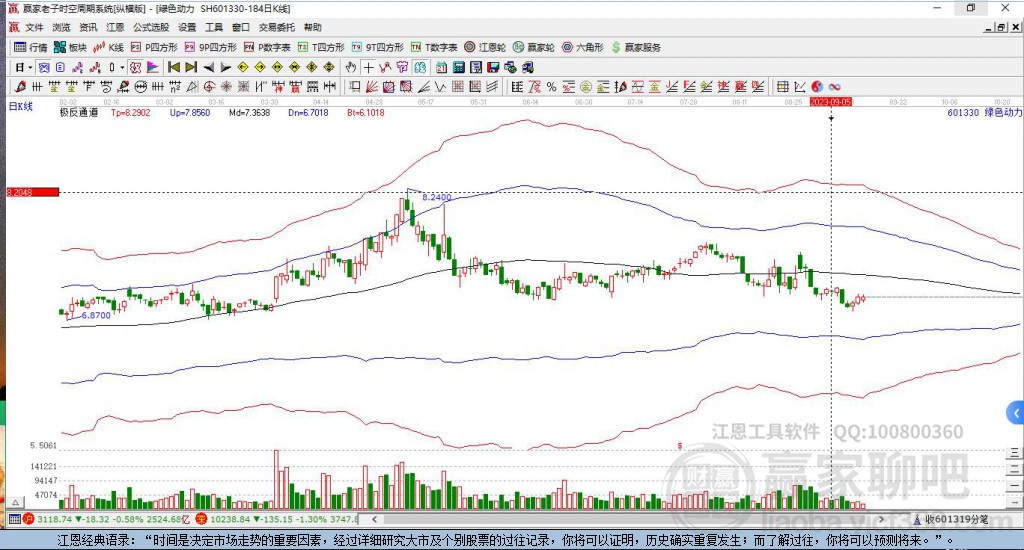Click the red 8.2048 price tag
The width and height of the screenshot is (1024, 550).
pos(33,192)
